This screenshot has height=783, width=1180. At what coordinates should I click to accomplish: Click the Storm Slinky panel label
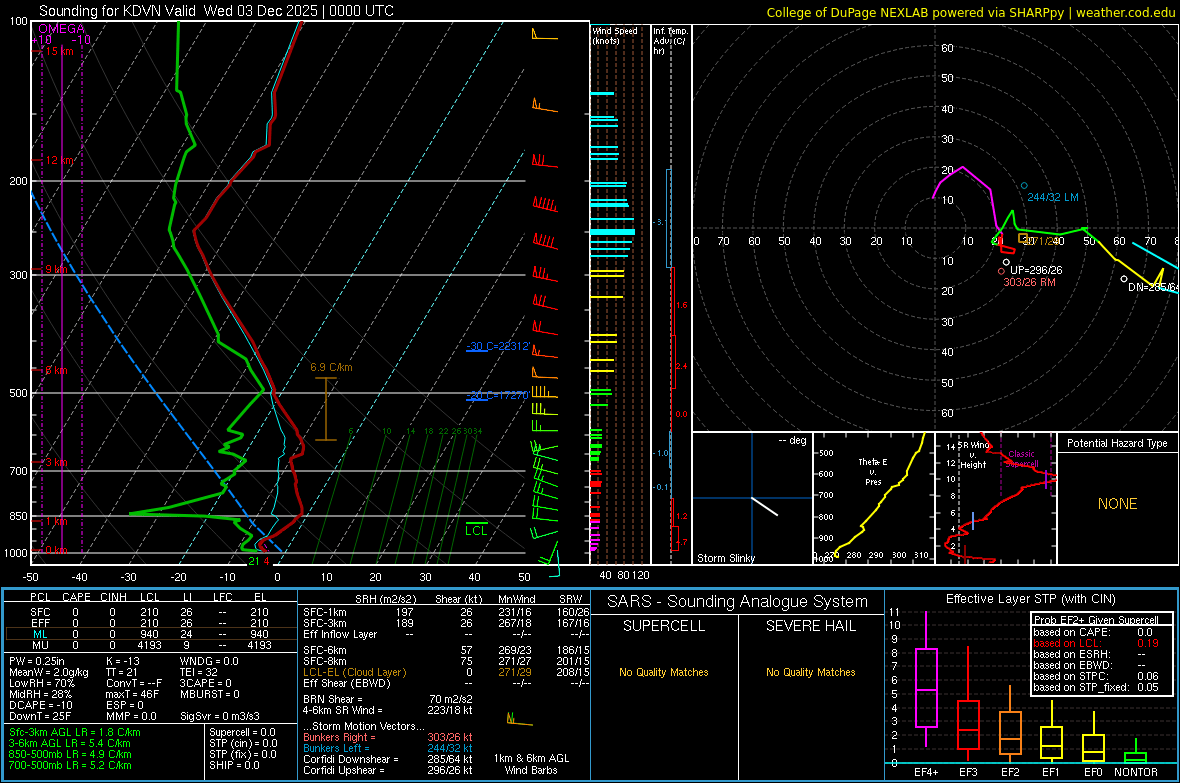(725, 558)
